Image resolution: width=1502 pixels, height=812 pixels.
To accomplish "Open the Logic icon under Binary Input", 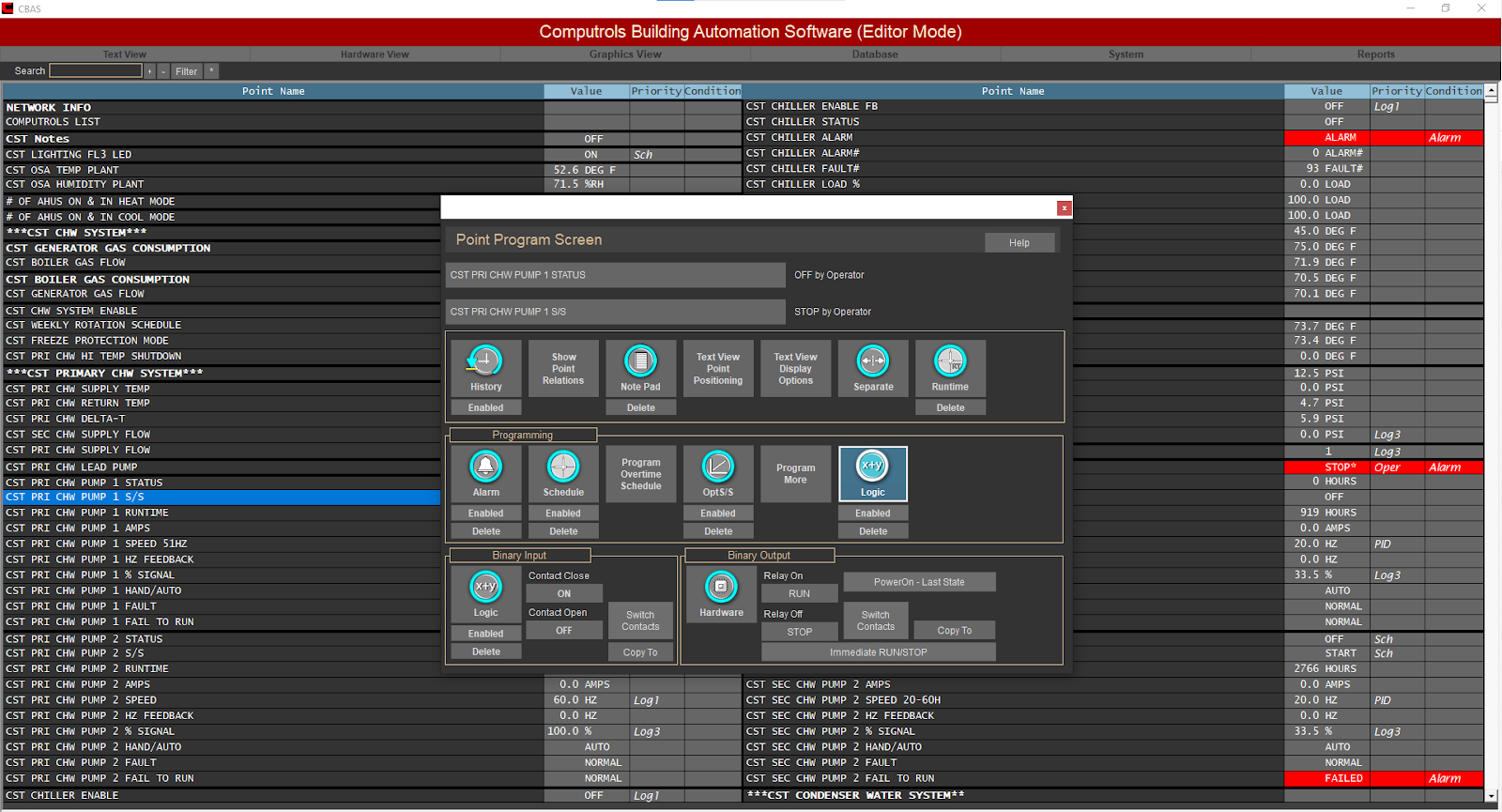I will pos(485,594).
